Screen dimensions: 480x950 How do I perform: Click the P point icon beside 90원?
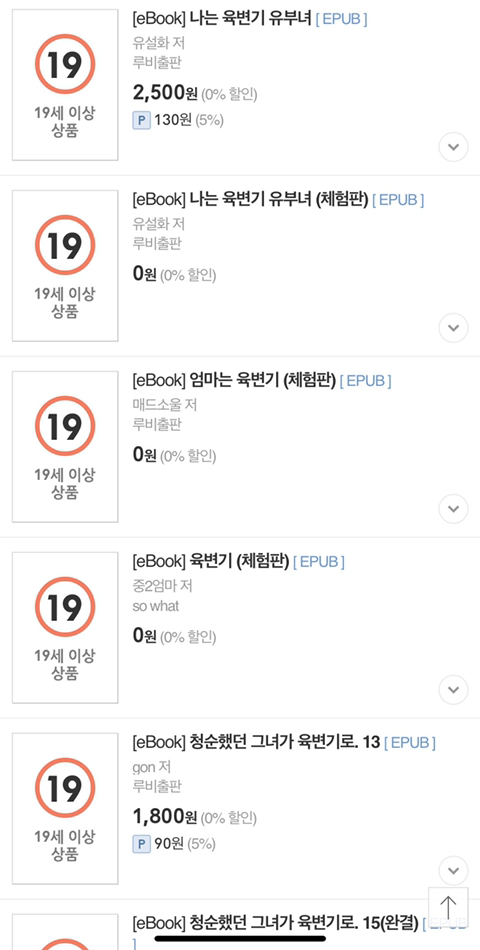coord(141,843)
